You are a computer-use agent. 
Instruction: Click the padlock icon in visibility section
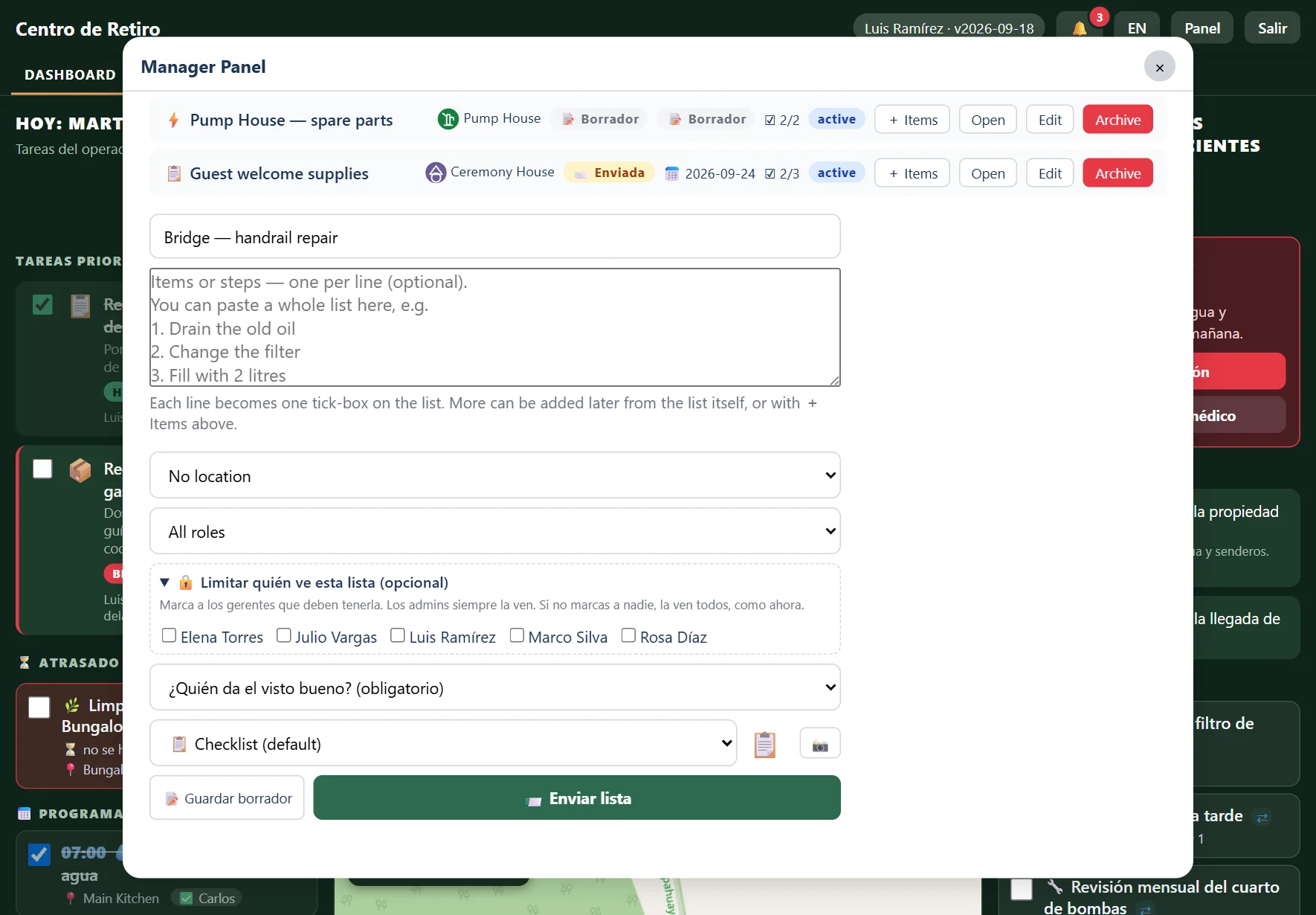pyautogui.click(x=186, y=582)
